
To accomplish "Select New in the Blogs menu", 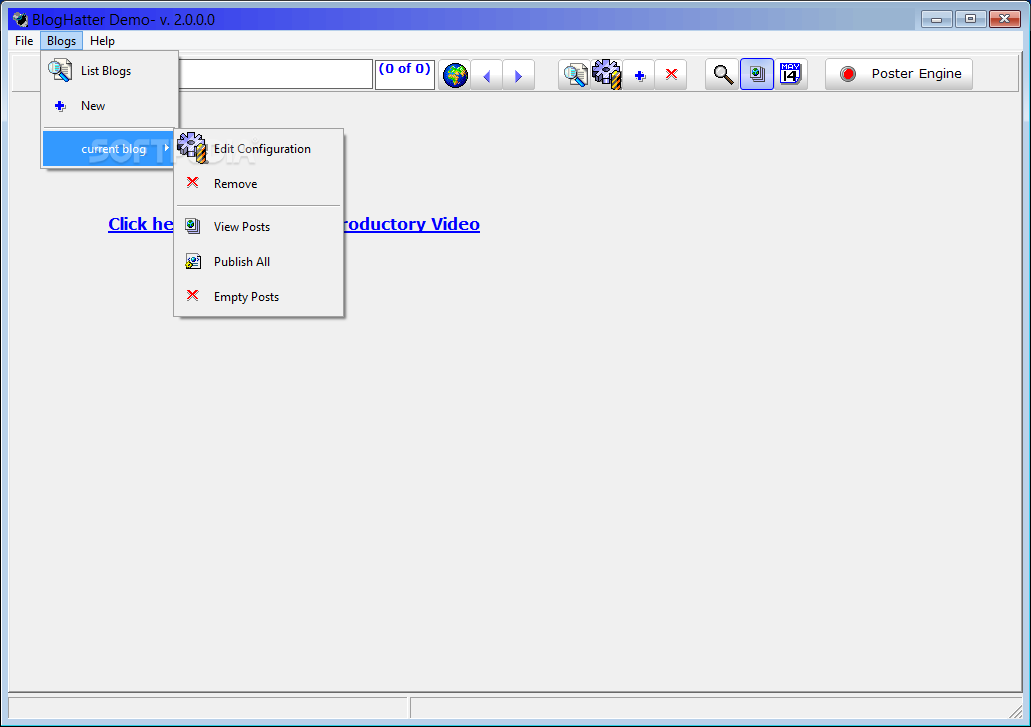I will [110, 106].
